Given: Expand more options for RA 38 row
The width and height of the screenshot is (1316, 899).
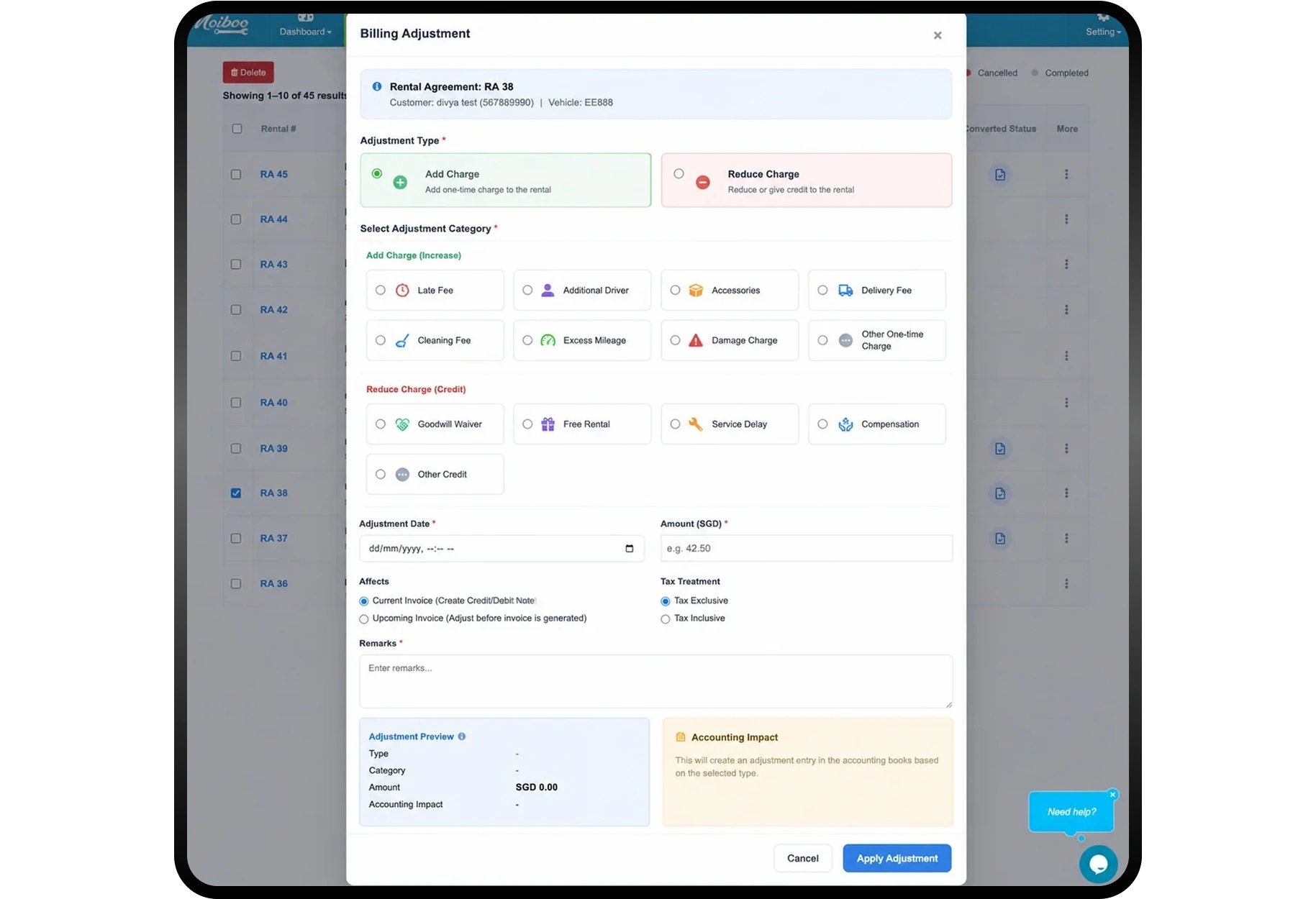Looking at the screenshot, I should [x=1066, y=493].
